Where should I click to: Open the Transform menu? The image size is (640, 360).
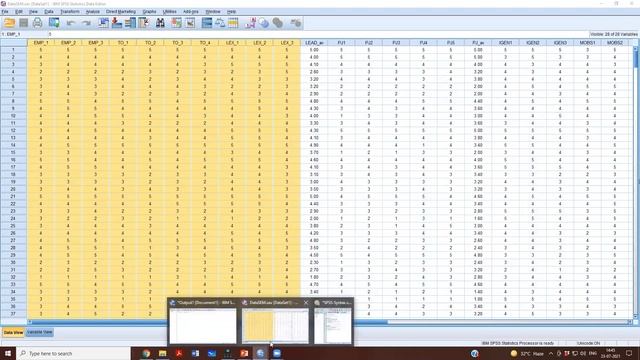point(70,11)
